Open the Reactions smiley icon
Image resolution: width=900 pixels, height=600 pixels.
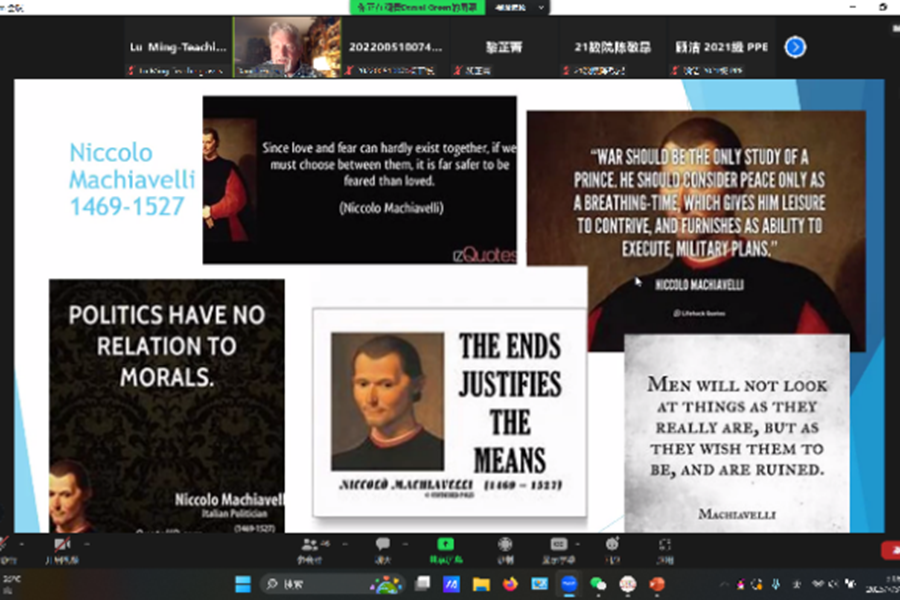[x=612, y=544]
